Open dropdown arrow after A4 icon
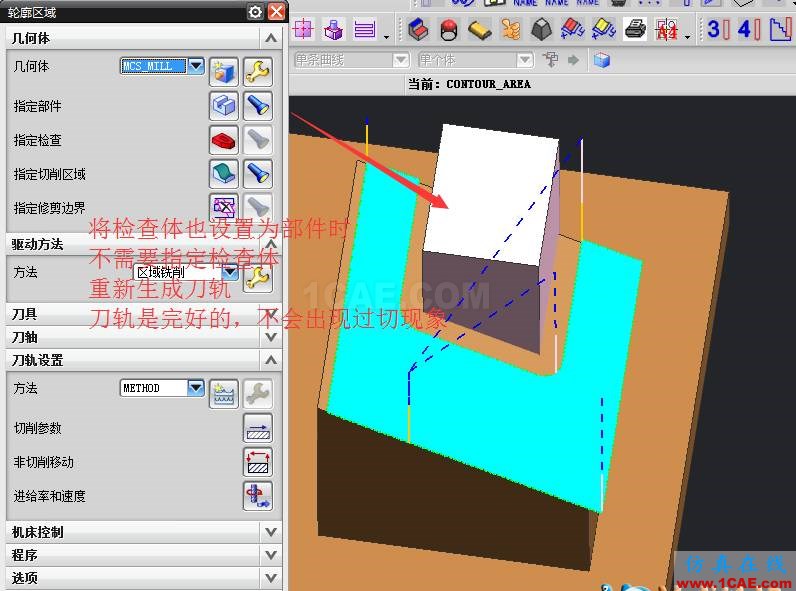 coord(687,37)
